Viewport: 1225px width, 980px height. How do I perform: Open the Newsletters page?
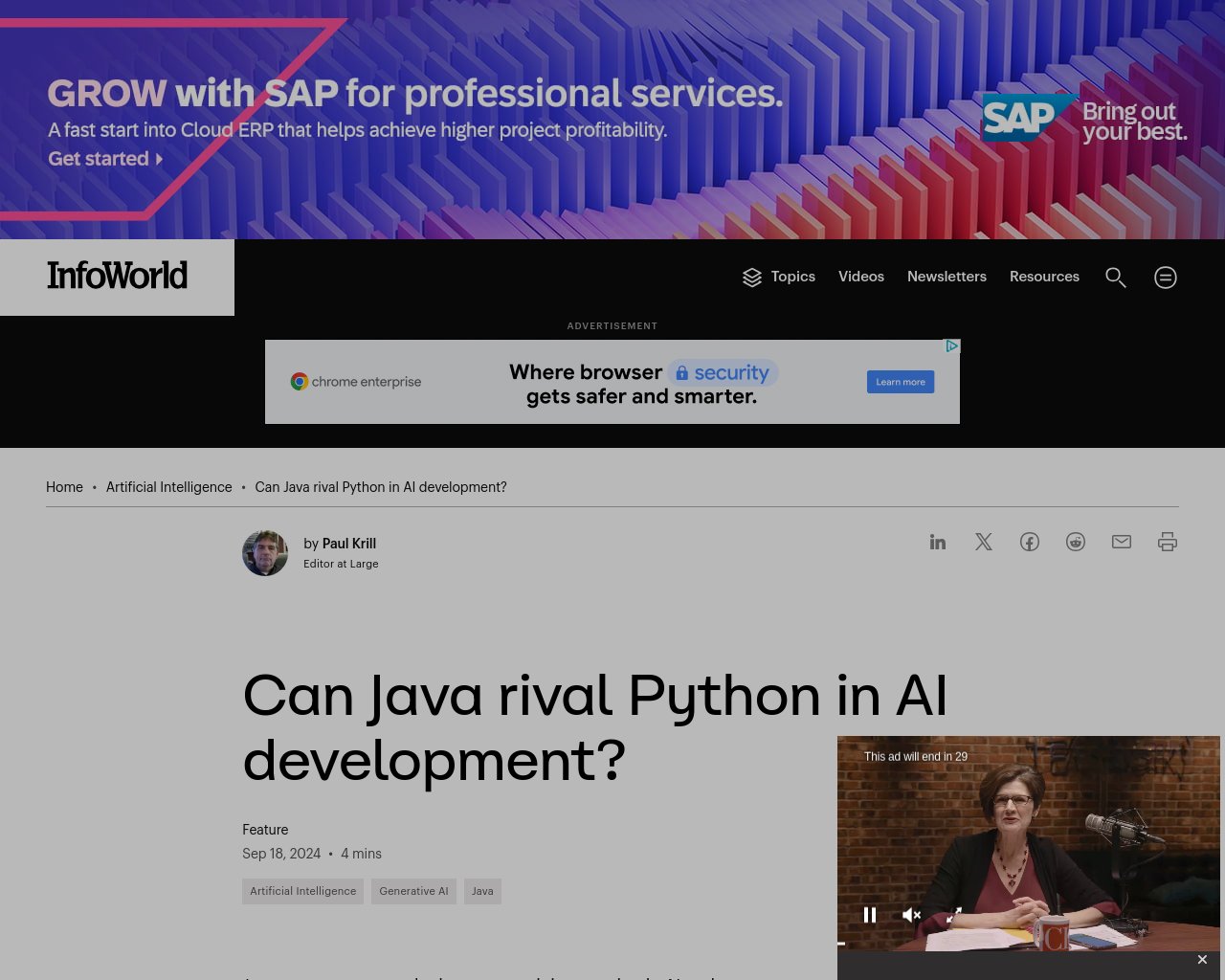pos(947,277)
